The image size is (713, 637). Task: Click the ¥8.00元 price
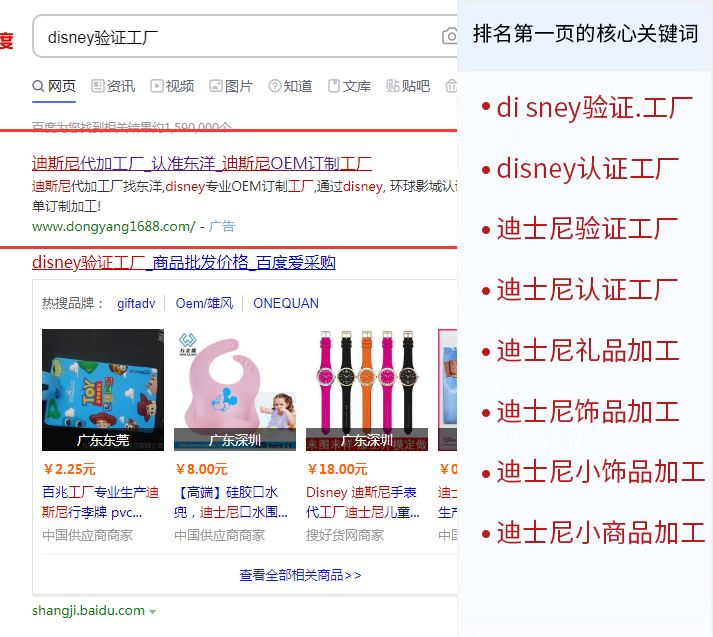pos(201,469)
